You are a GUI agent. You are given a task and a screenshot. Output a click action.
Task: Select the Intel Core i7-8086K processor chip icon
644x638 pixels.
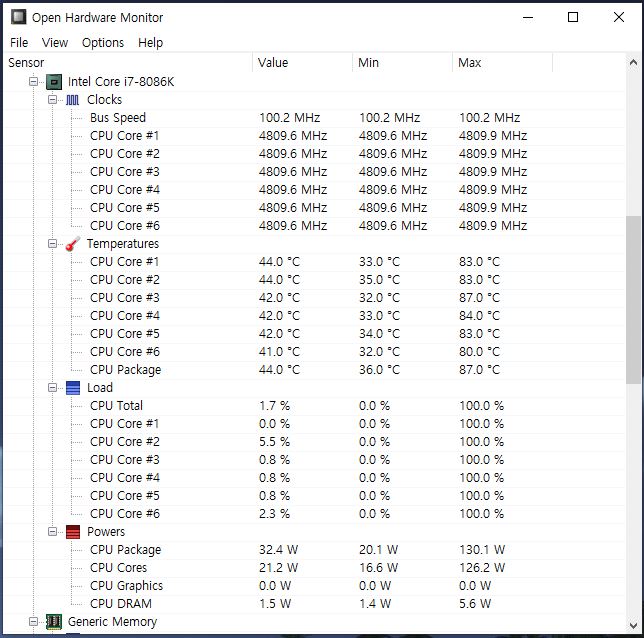tap(54, 82)
